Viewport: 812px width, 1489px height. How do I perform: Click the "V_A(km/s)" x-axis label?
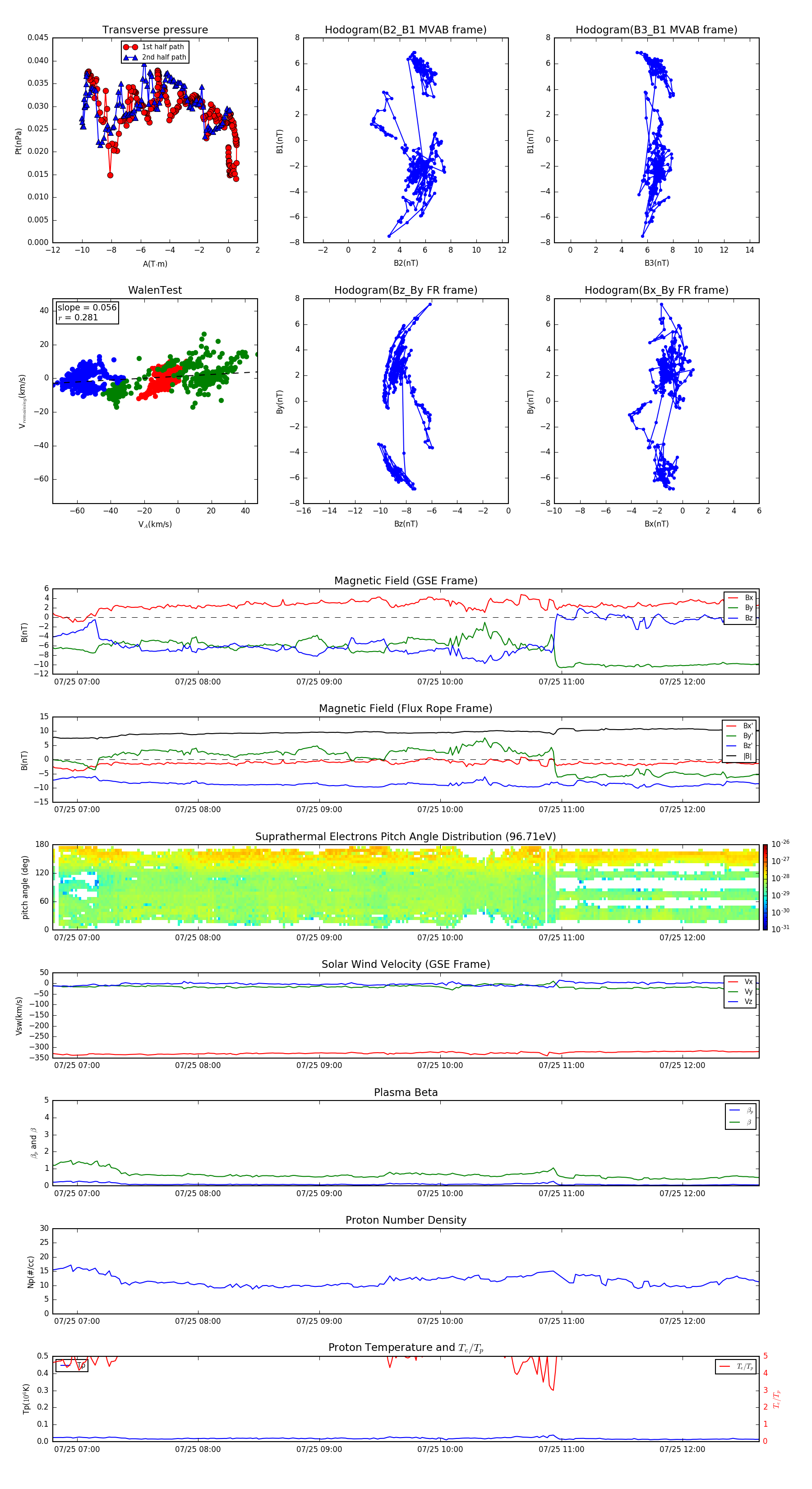(x=155, y=524)
